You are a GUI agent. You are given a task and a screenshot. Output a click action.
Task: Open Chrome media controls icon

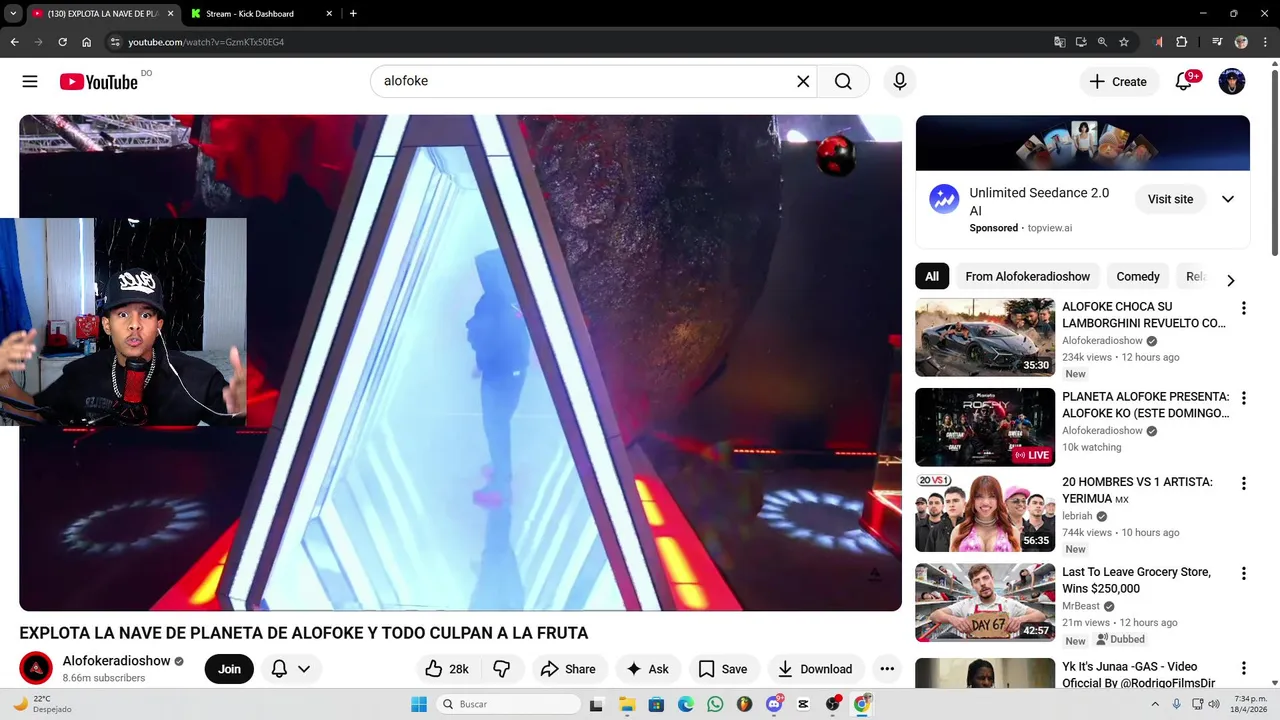(x=1217, y=42)
